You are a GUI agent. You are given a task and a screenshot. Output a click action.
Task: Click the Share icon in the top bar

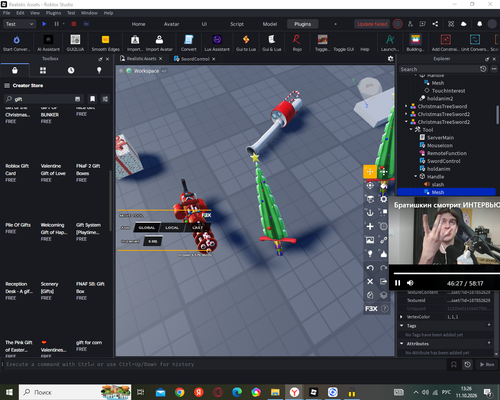tap(435, 24)
